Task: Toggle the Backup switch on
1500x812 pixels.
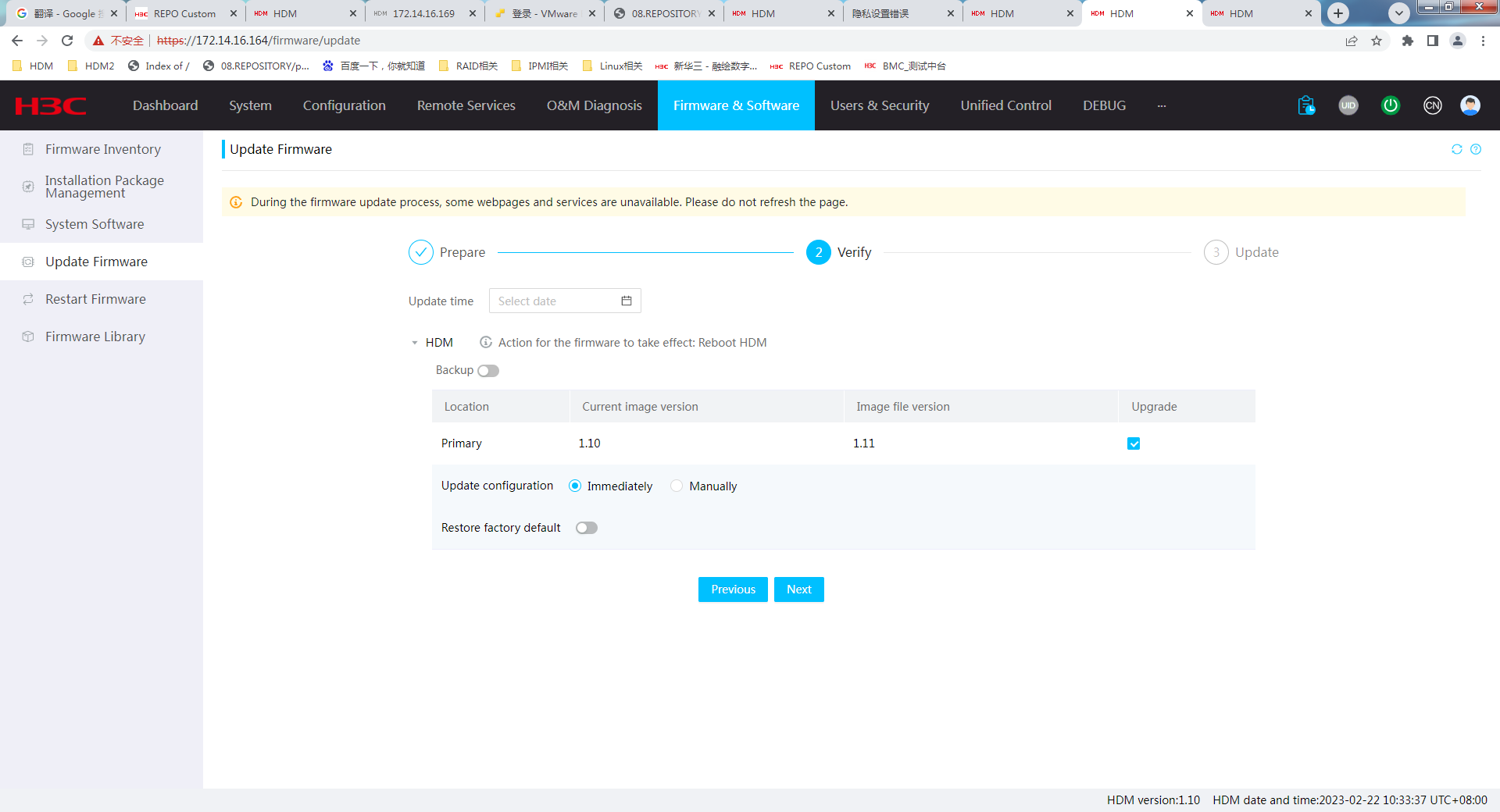Action: 488,371
